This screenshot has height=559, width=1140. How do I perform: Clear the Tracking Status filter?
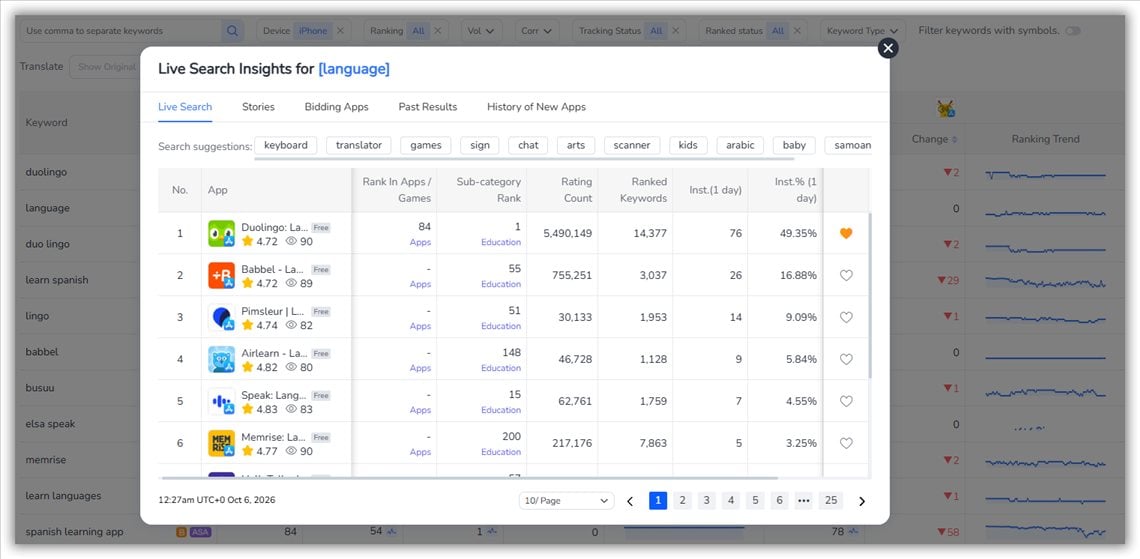(675, 31)
